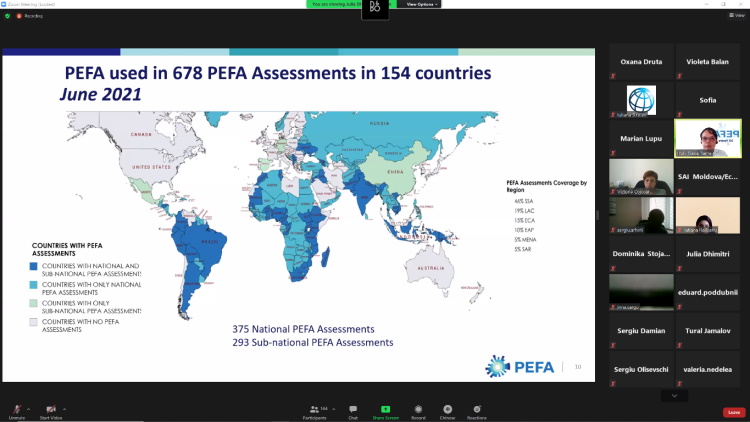Image resolution: width=750 pixels, height=422 pixels.
Task: Show more participants with the down chevron
Action: (x=674, y=396)
